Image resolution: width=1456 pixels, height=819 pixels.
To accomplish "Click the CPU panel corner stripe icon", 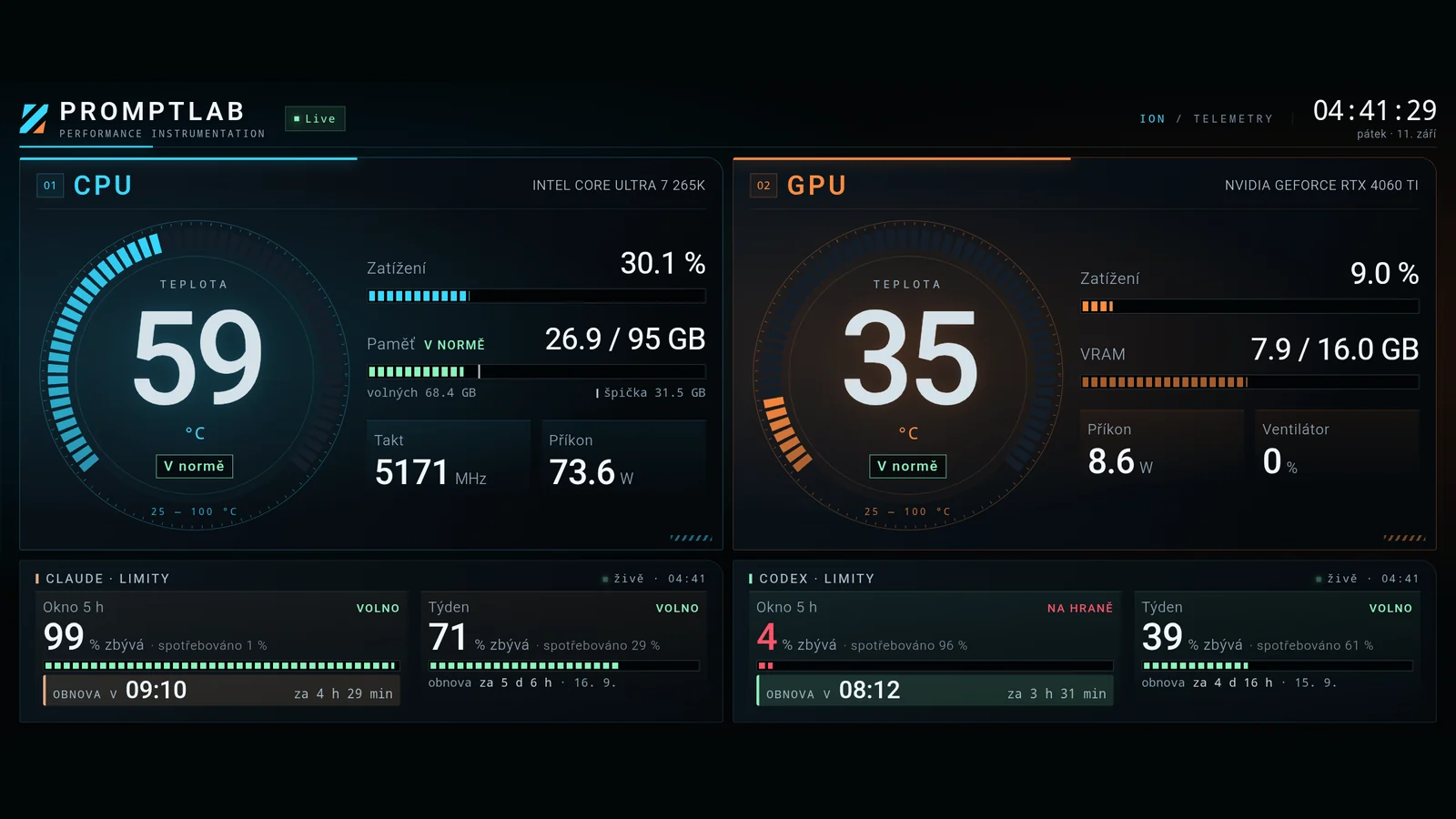I will pyautogui.click(x=692, y=538).
